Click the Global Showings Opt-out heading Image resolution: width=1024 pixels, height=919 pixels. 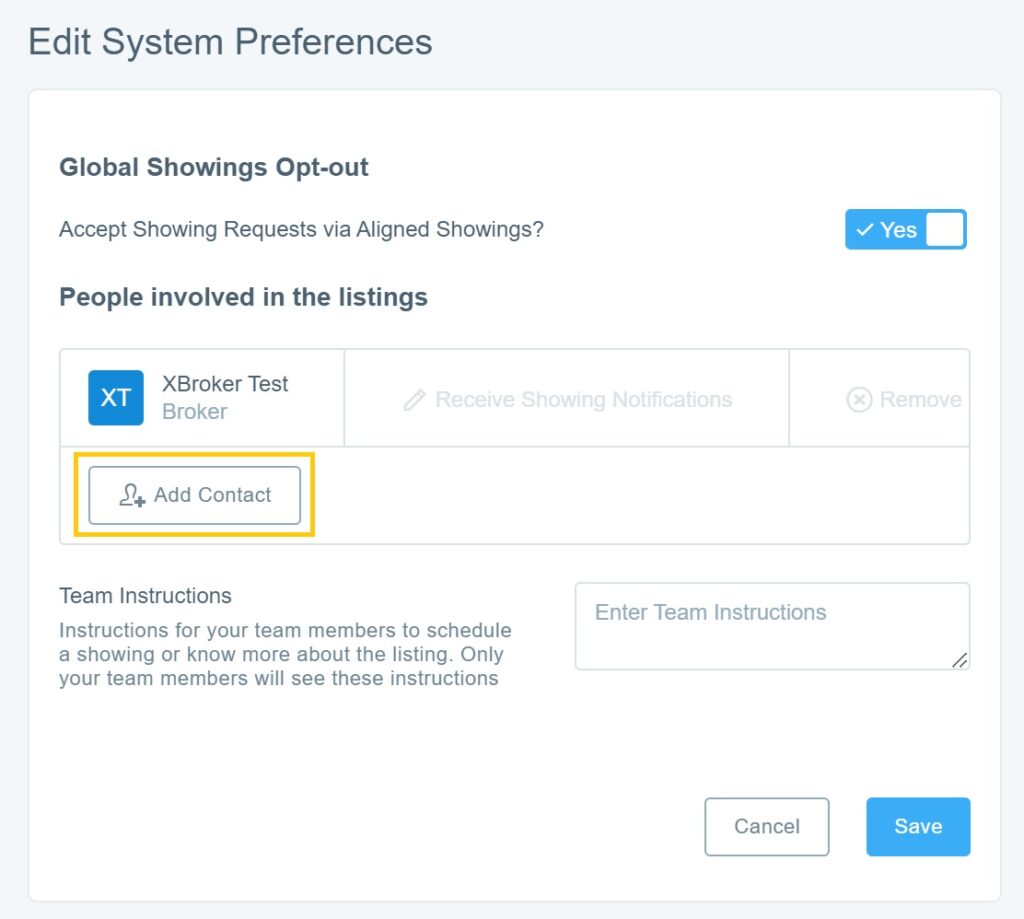[214, 167]
